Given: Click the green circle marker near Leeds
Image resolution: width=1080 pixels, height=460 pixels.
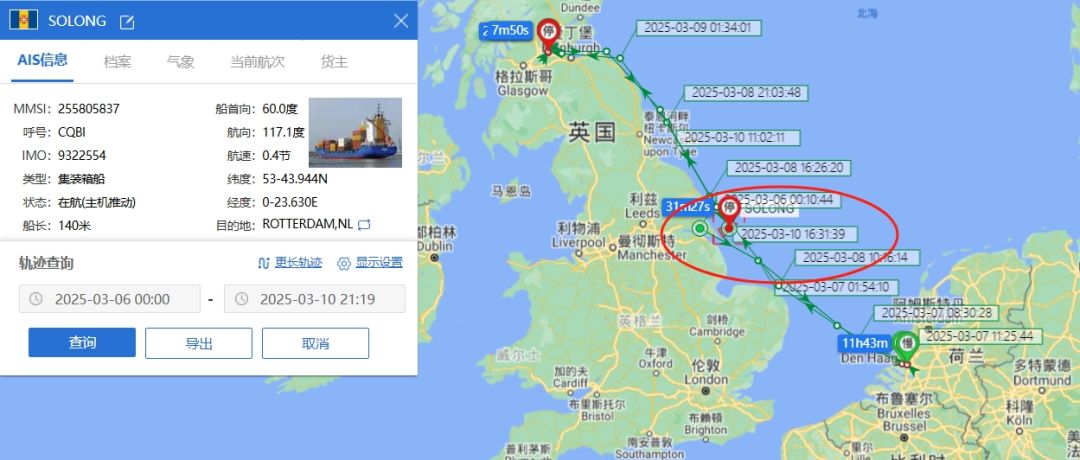Looking at the screenshot, I should point(700,228).
